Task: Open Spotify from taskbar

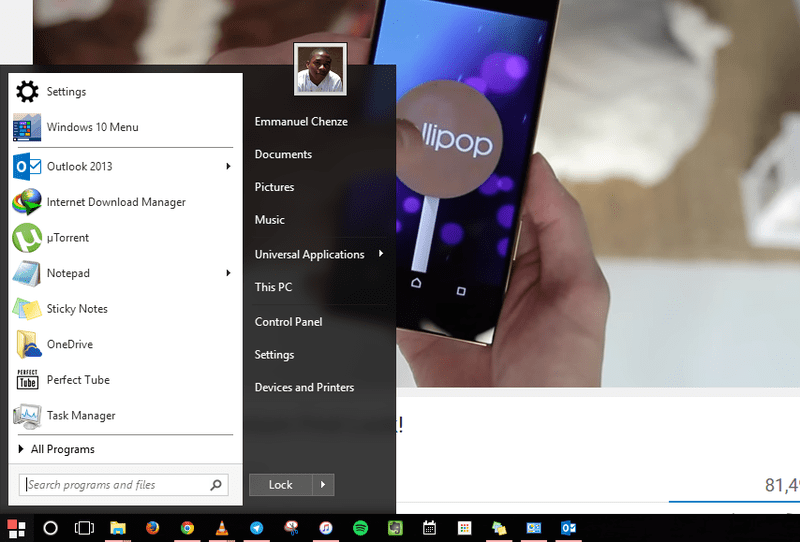Action: (361, 528)
